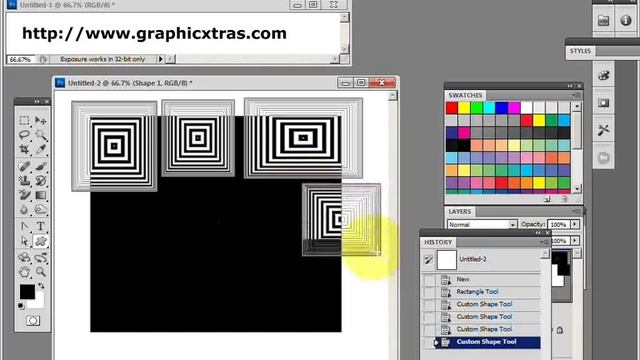Switch to the Styles tab
Screen dimensions: 640x360
click(x=580, y=51)
